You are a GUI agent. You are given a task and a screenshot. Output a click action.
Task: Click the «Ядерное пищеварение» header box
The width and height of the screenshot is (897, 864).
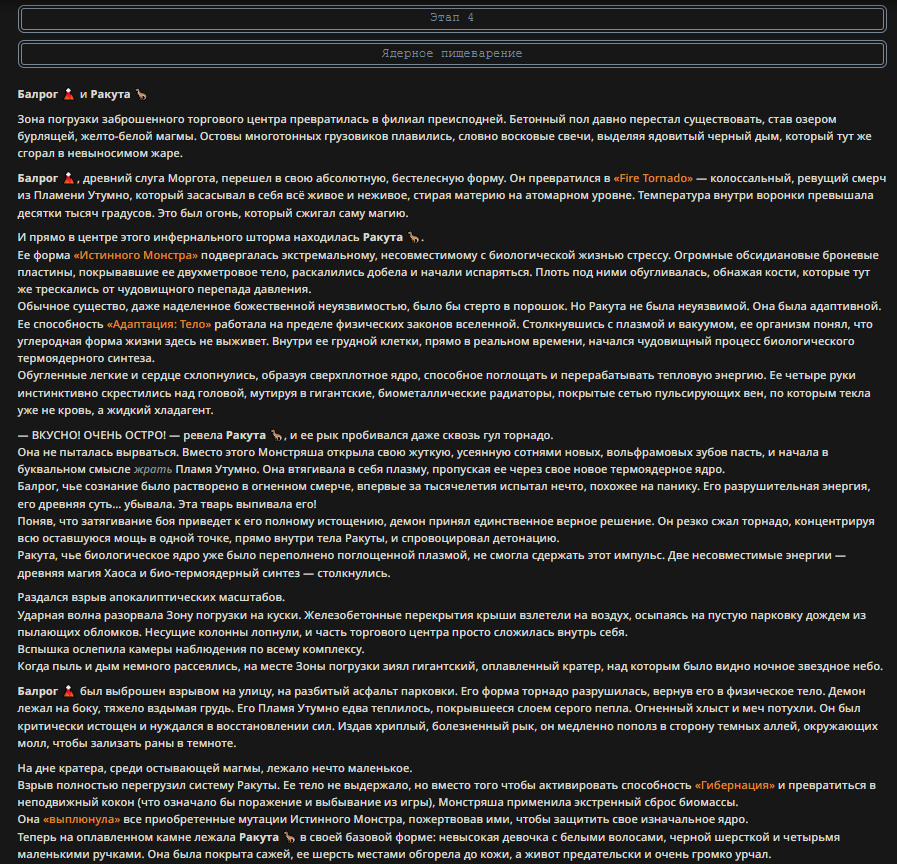452,54
